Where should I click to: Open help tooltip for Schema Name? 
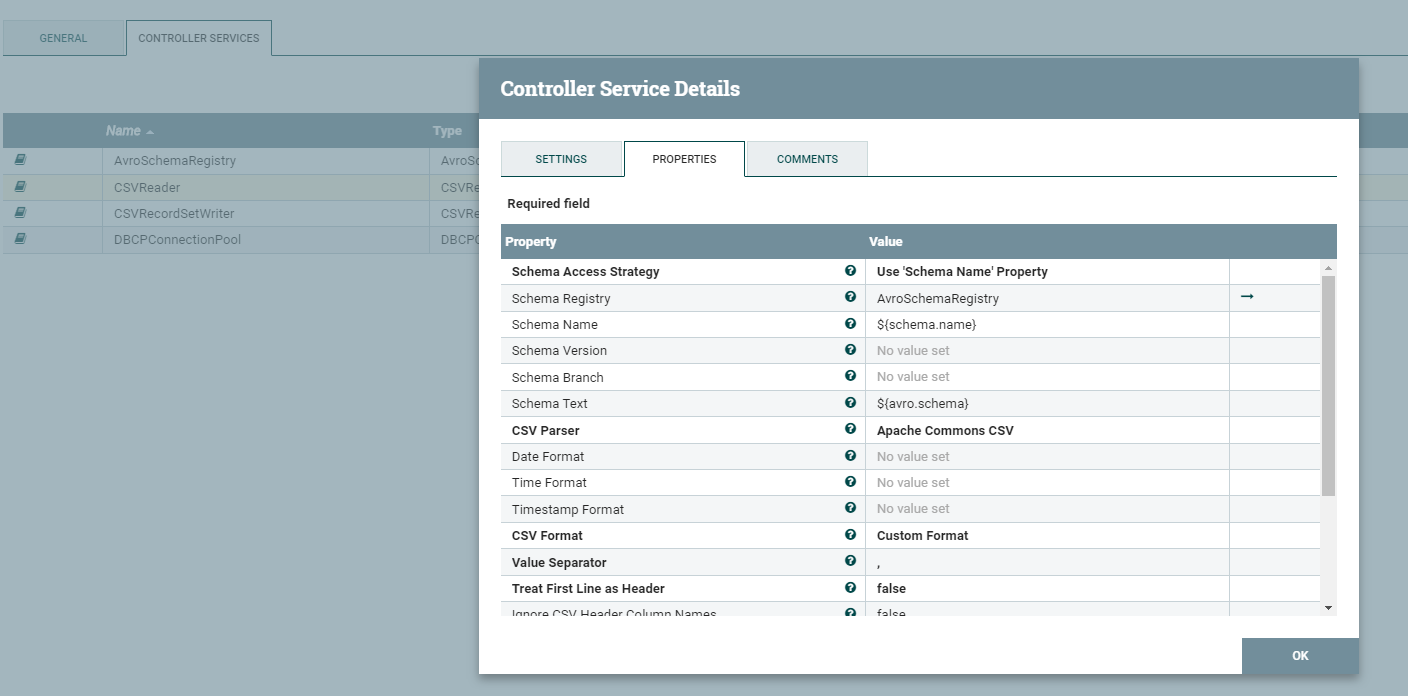click(x=850, y=324)
